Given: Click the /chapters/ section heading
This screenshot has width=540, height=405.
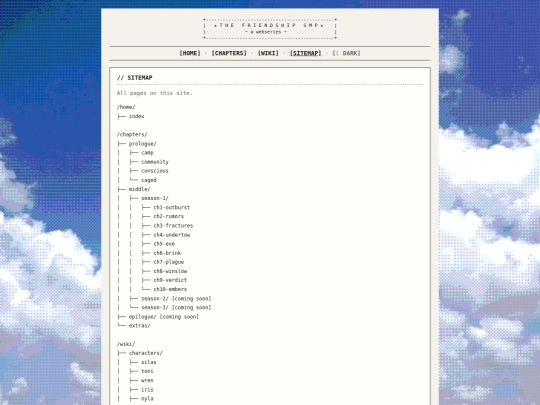Looking at the screenshot, I should point(132,135).
